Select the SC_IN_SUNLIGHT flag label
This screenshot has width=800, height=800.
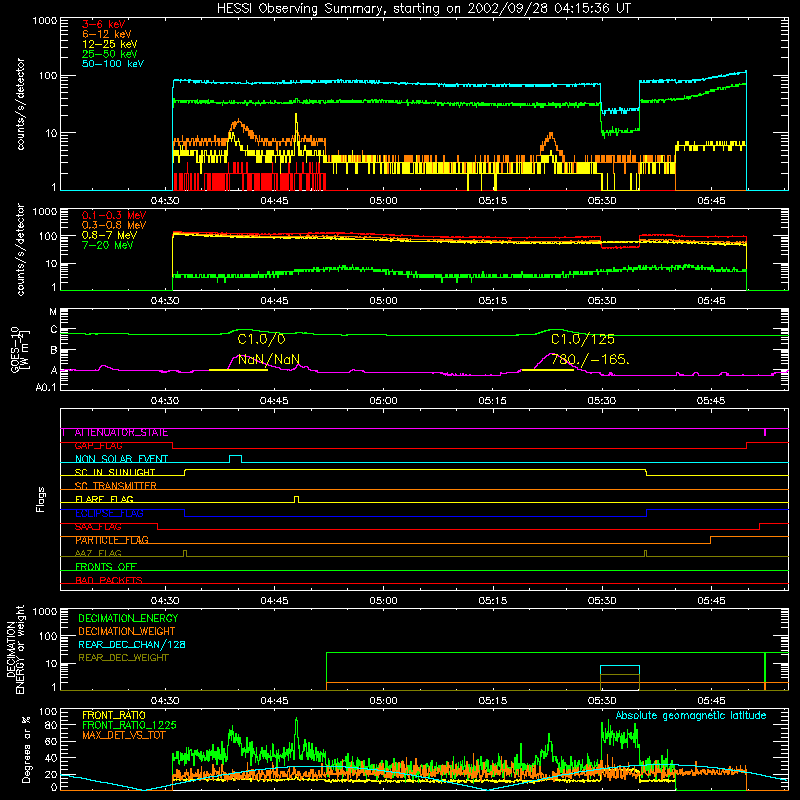115,472
